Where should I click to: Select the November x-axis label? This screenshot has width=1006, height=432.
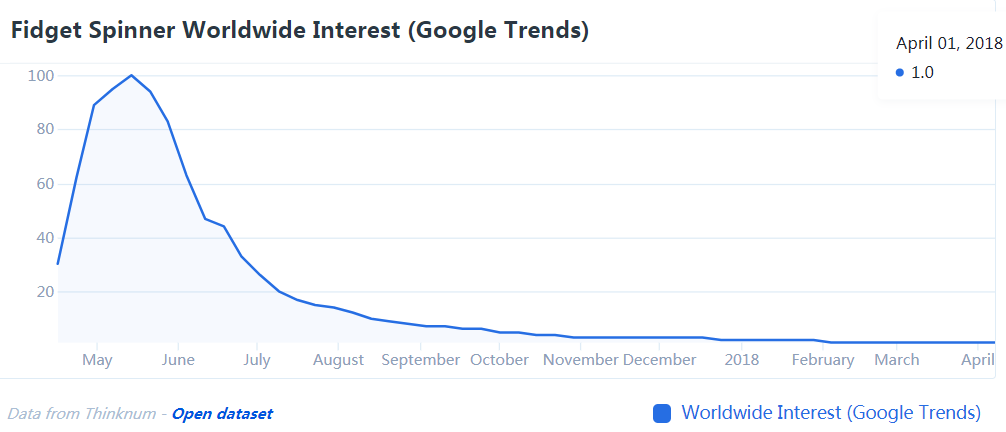point(581,359)
